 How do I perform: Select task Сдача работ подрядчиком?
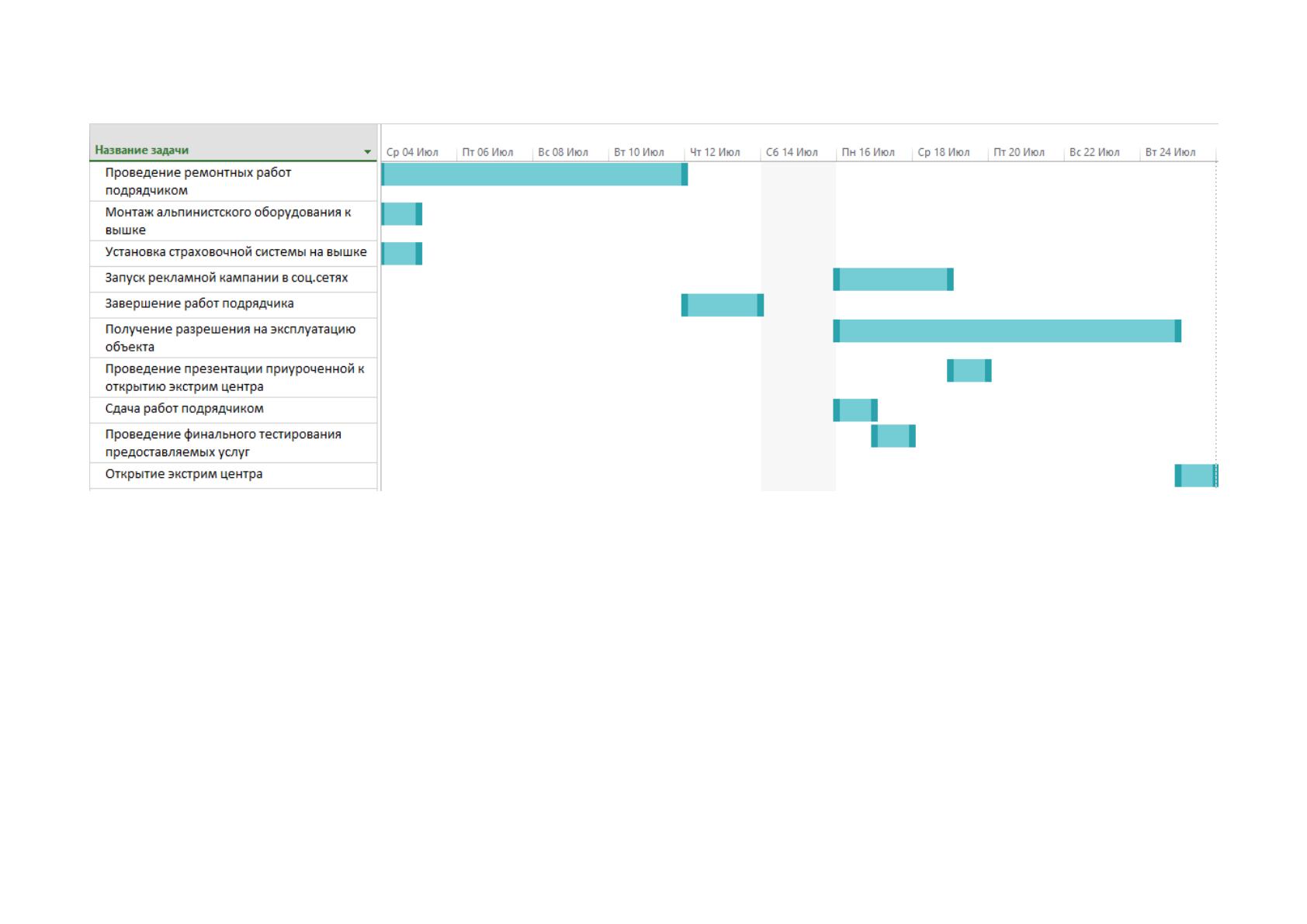pyautogui.click(x=234, y=410)
